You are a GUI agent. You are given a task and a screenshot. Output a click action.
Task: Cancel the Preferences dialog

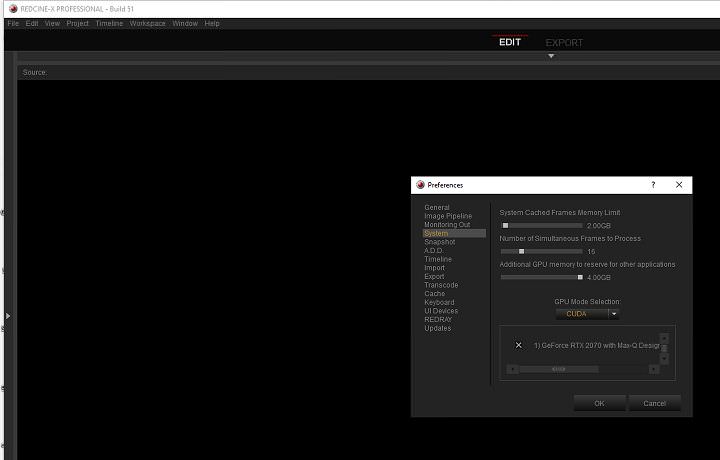654,404
